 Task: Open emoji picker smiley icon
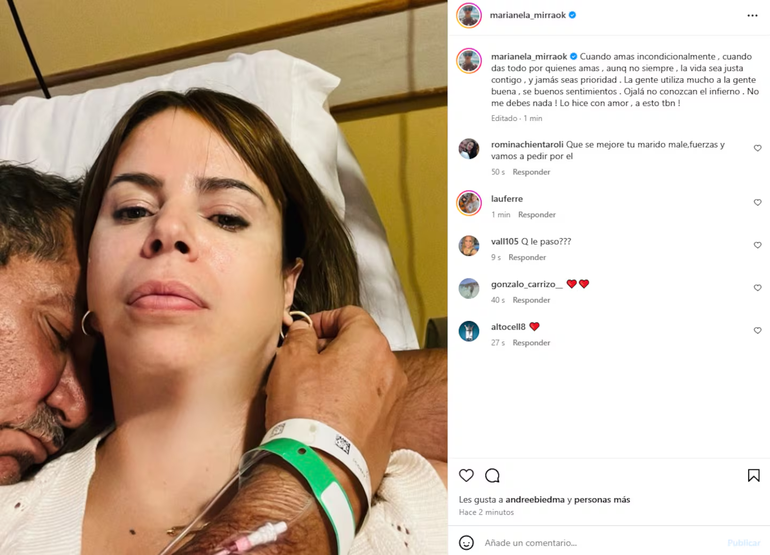click(466, 543)
